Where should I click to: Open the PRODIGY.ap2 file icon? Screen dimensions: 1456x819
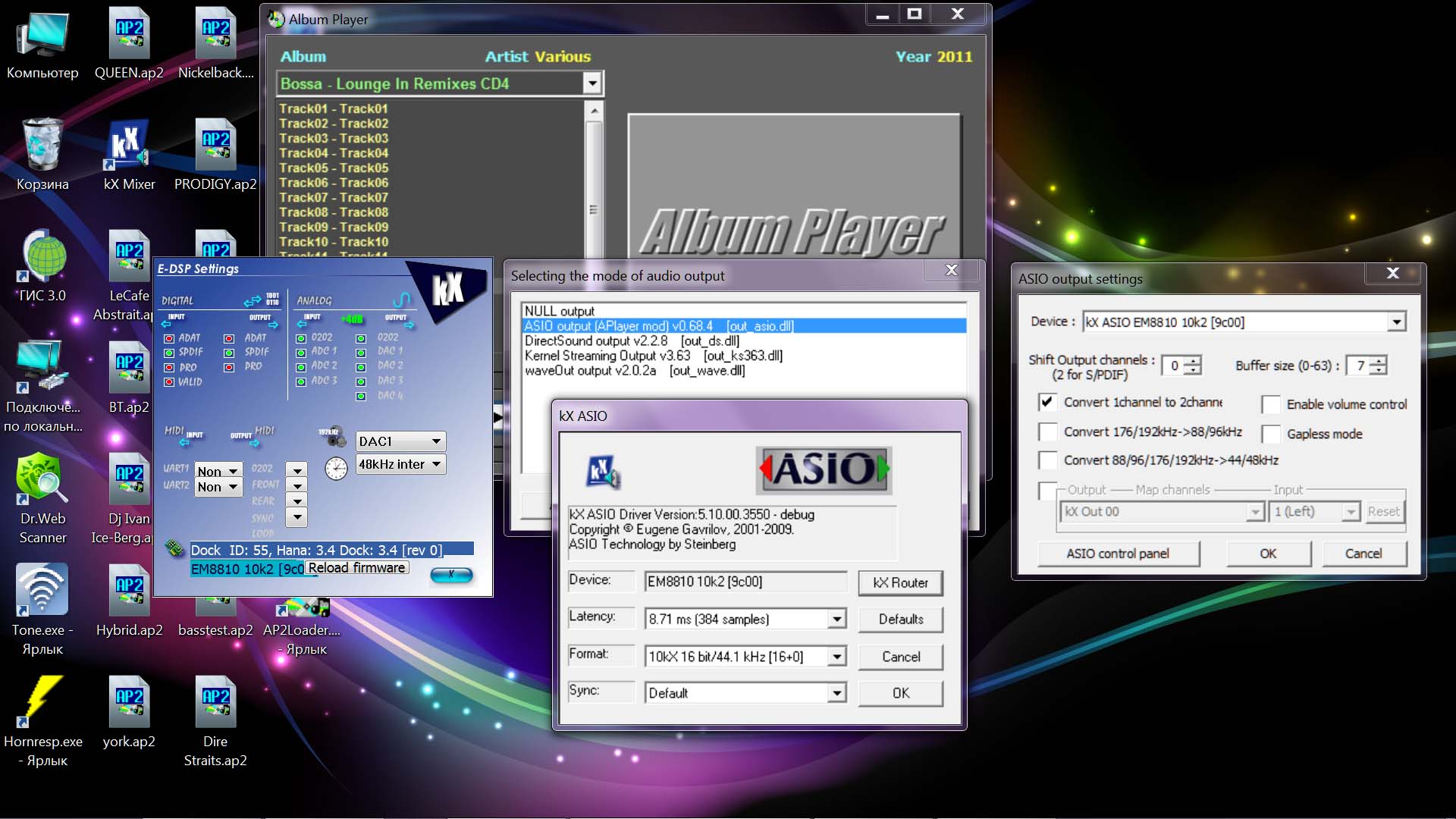point(215,155)
